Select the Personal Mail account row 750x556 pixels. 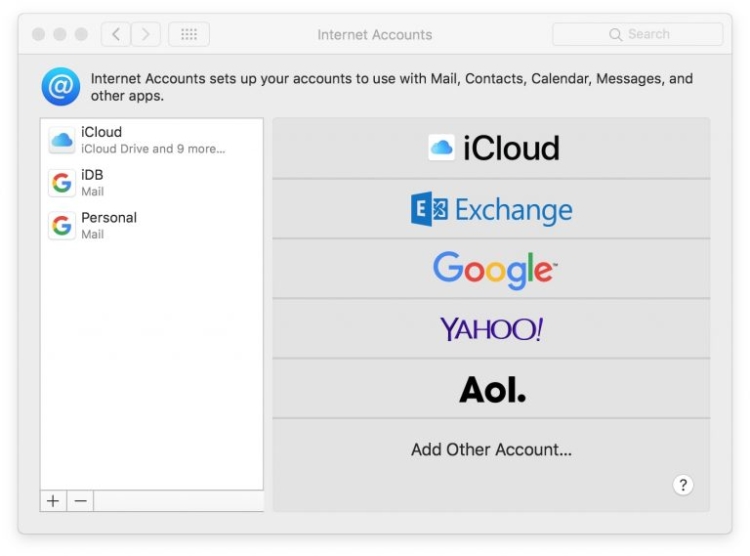tap(150, 226)
